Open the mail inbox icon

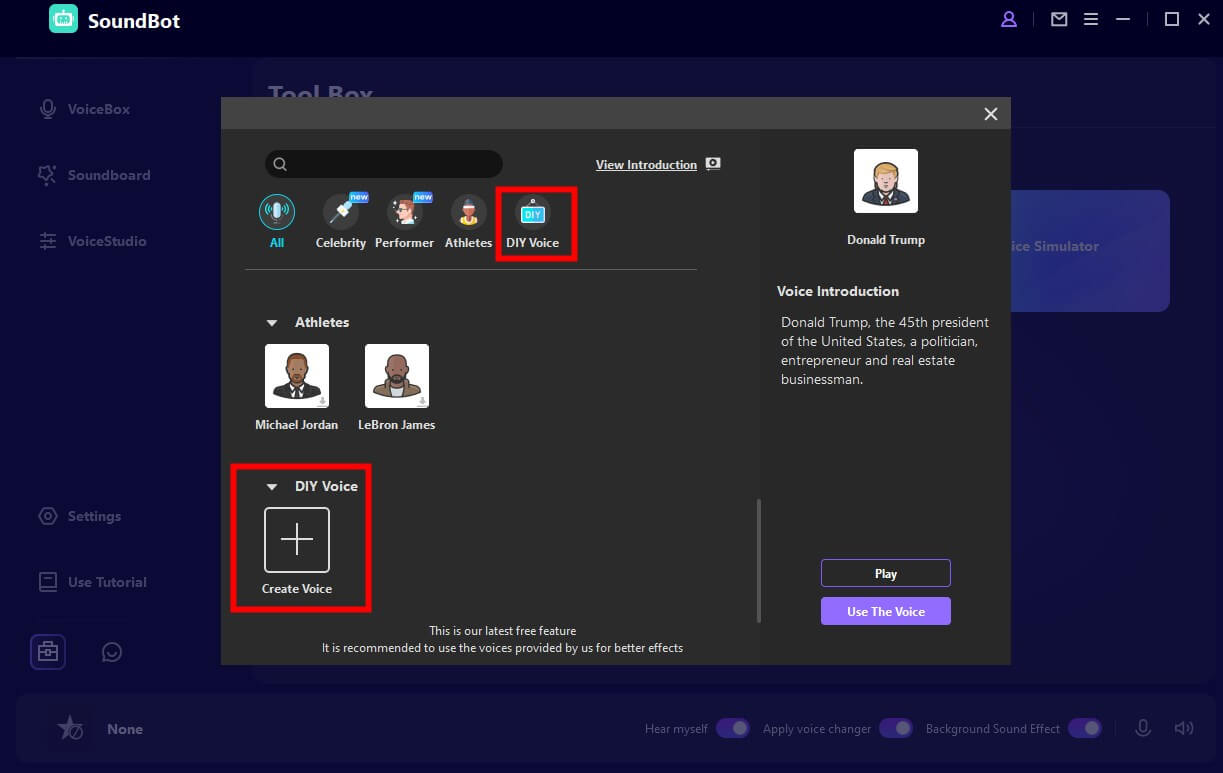coord(1059,19)
